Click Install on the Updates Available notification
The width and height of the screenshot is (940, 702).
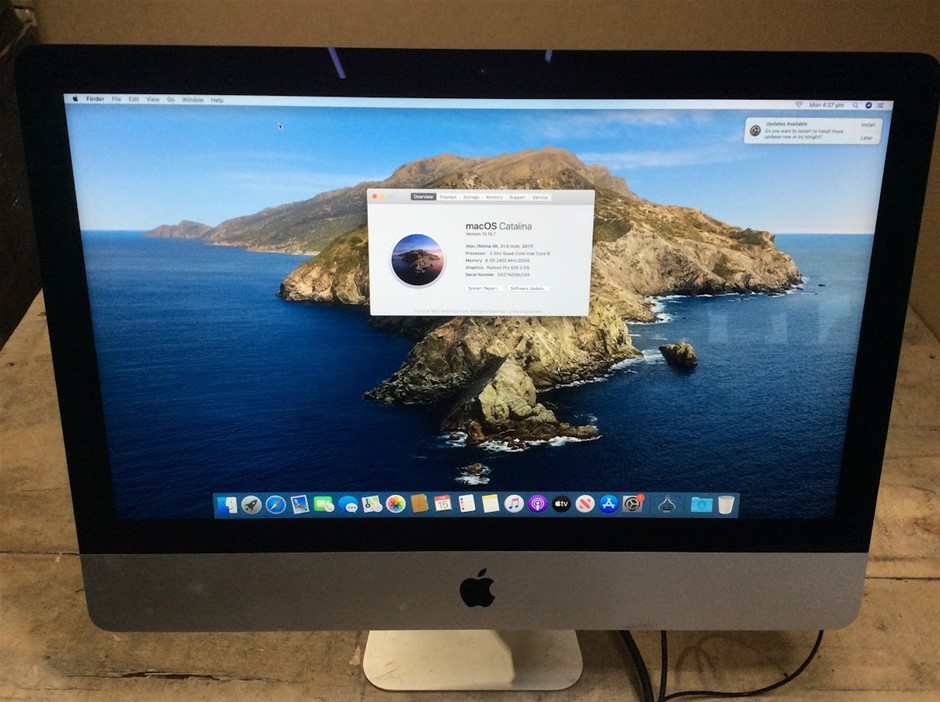(x=867, y=125)
